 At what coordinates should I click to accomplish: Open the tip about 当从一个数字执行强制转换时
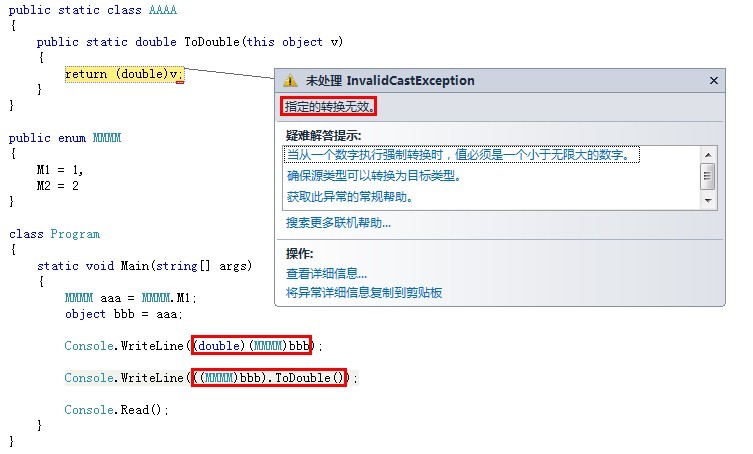461,155
